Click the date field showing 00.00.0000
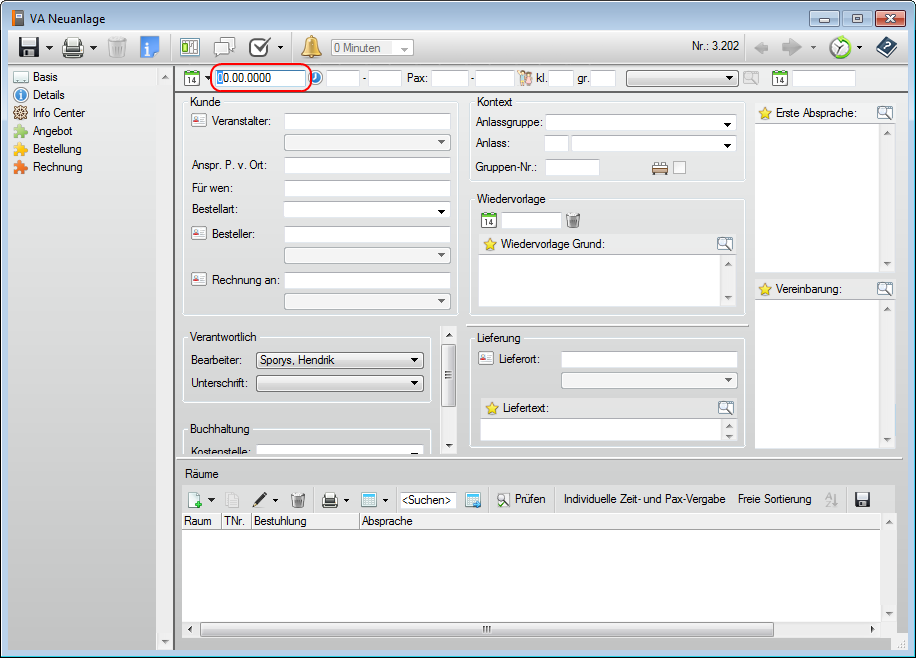Viewport: 916px width, 658px height. click(x=260, y=78)
